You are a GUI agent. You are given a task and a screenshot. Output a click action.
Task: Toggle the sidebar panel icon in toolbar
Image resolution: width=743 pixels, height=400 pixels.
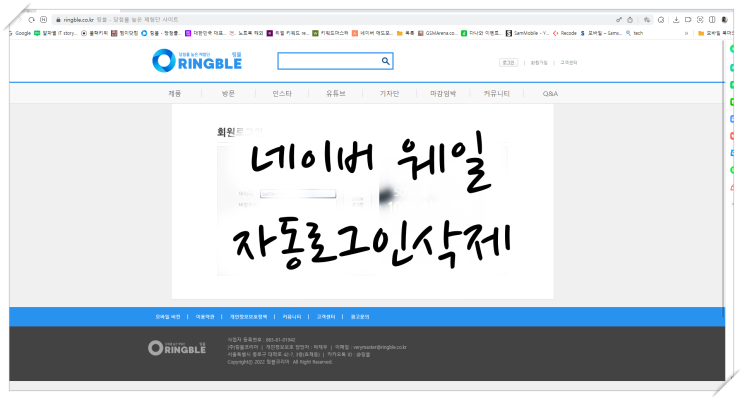pos(712,20)
